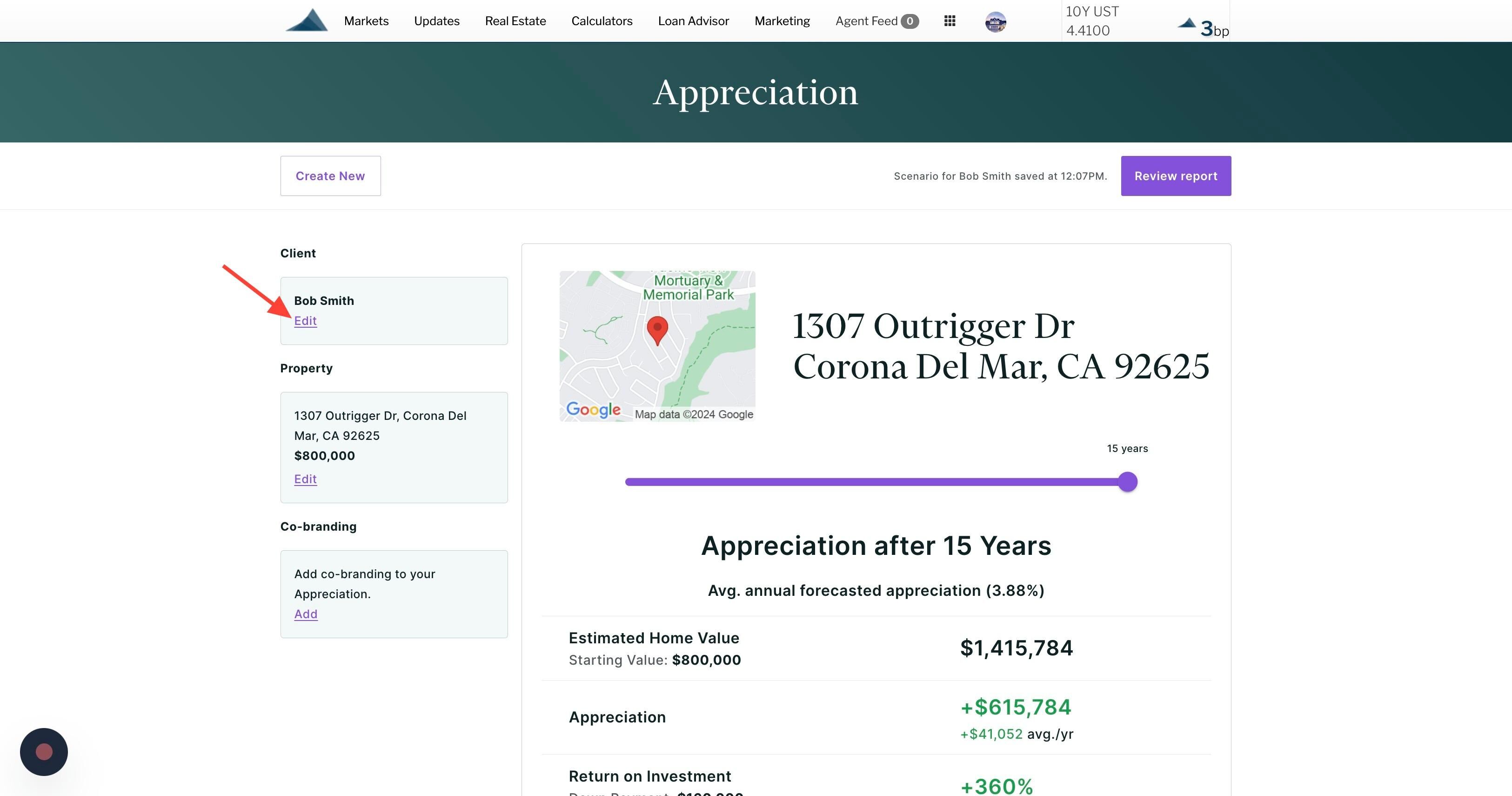Select the Marketing menu item
The width and height of the screenshot is (1512, 796).
[x=782, y=21]
